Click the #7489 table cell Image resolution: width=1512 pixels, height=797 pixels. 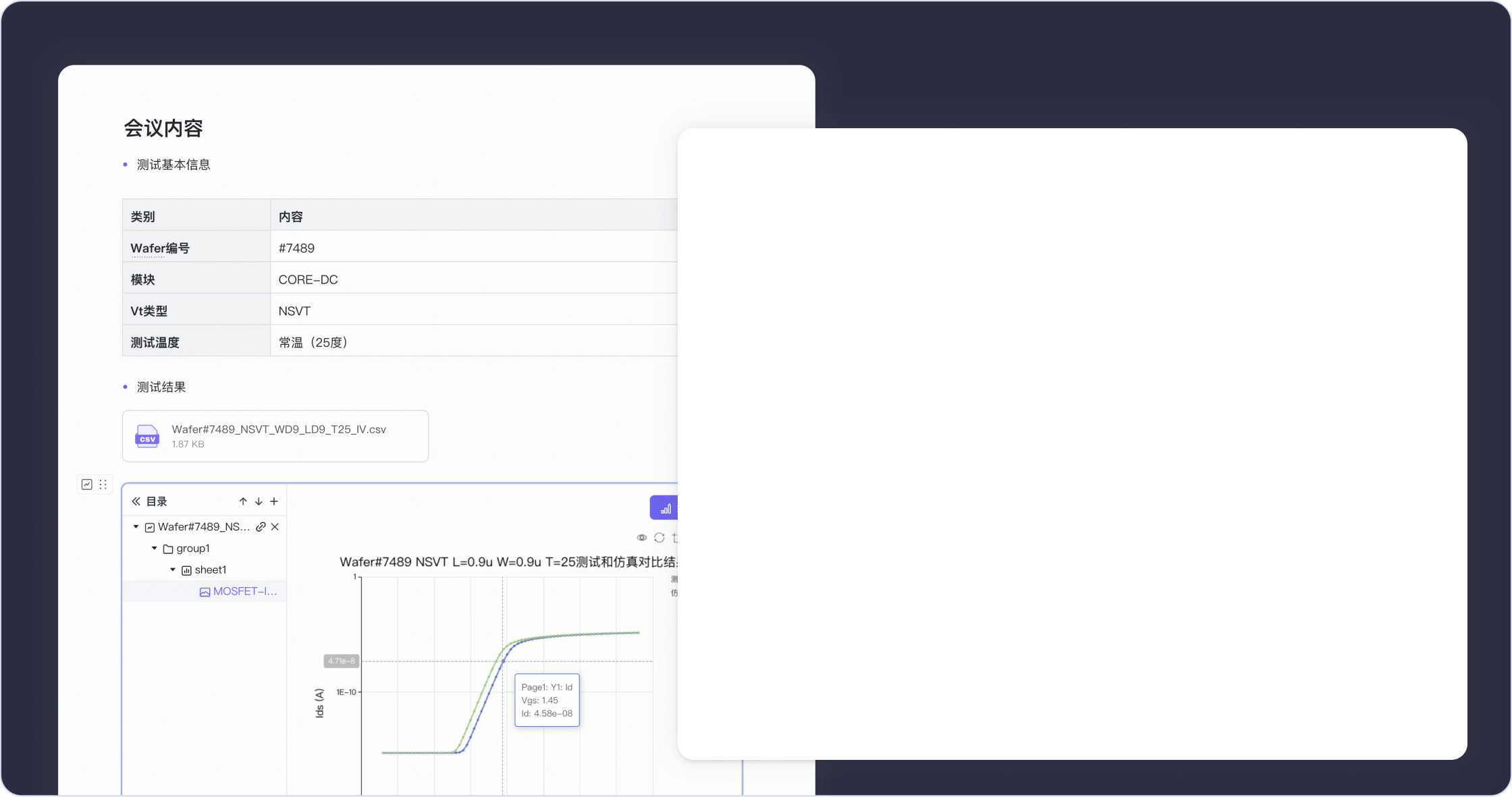point(474,248)
